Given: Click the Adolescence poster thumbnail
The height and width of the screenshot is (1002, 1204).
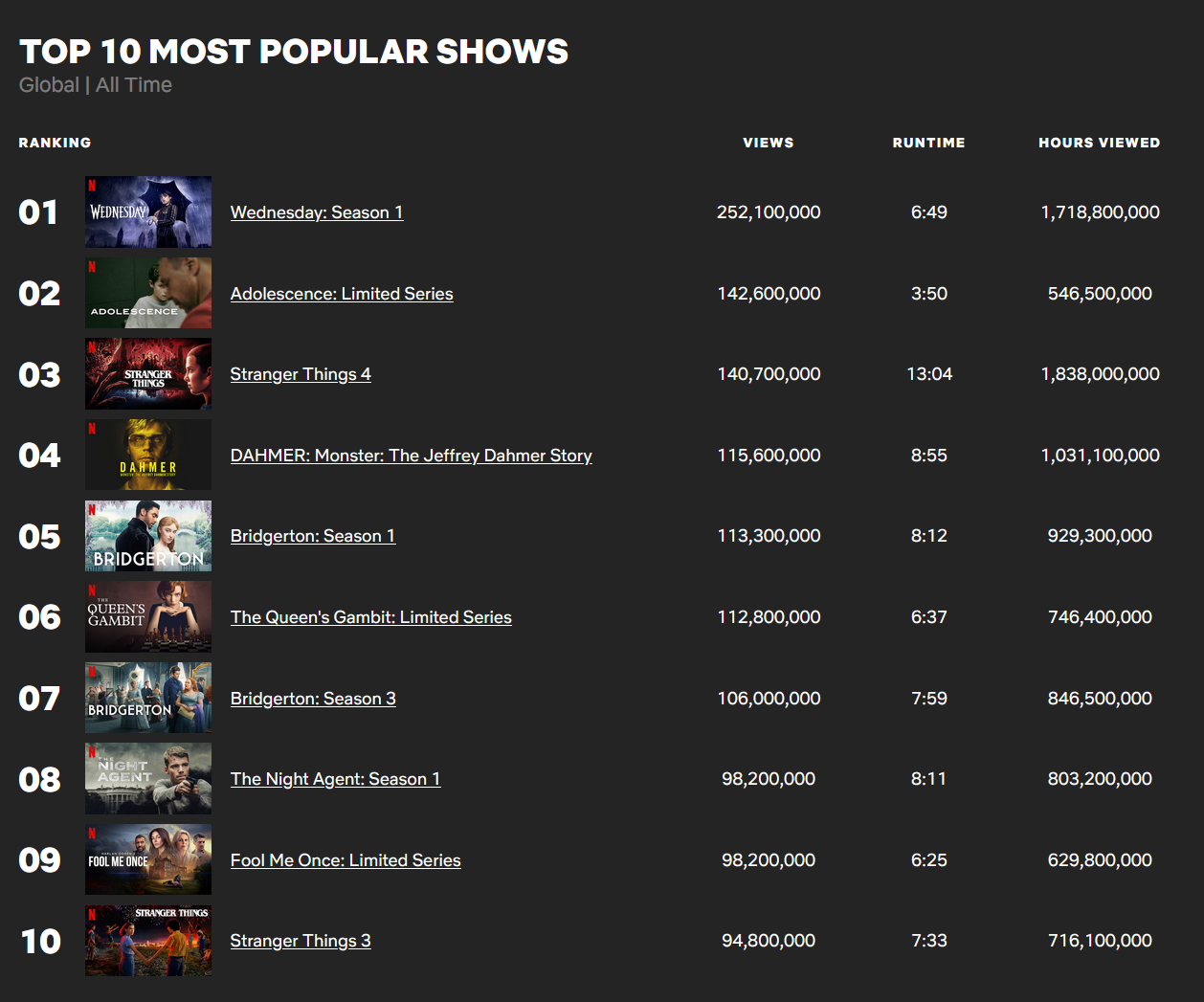Looking at the screenshot, I should 148,293.
